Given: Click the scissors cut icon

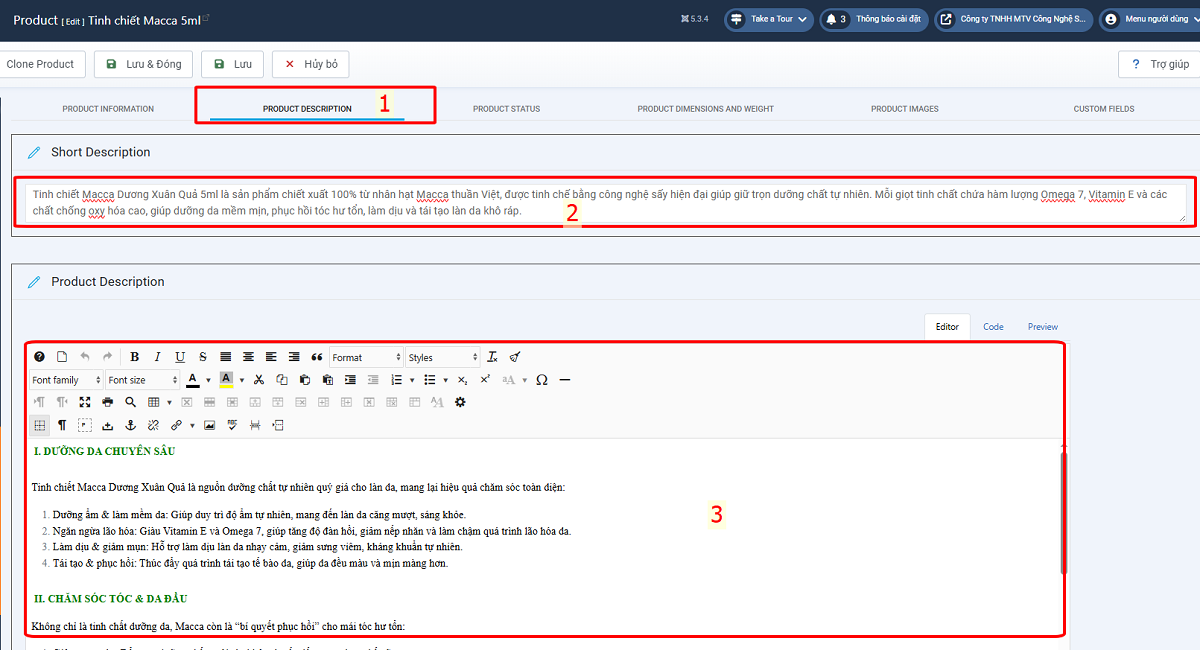Looking at the screenshot, I should tap(258, 380).
